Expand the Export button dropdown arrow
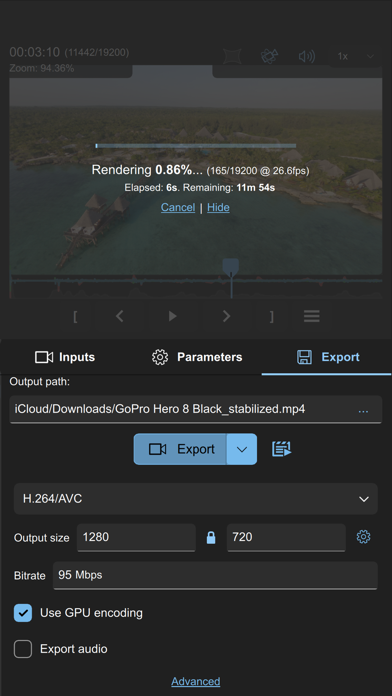Image resolution: width=392 pixels, height=696 pixels. (242, 449)
